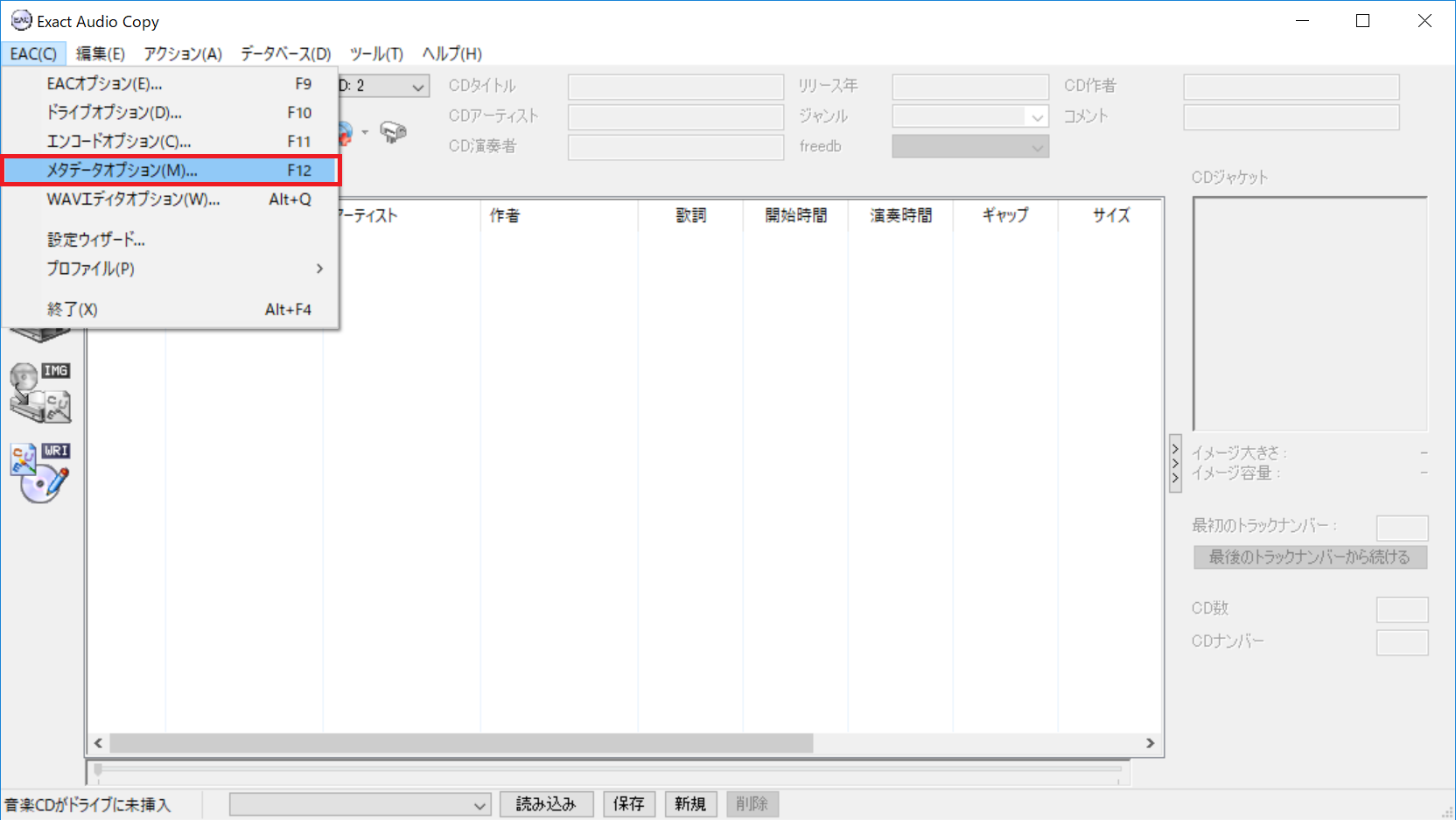Click the 演奏時間 column header
This screenshot has width=1456, height=820.
(x=900, y=215)
